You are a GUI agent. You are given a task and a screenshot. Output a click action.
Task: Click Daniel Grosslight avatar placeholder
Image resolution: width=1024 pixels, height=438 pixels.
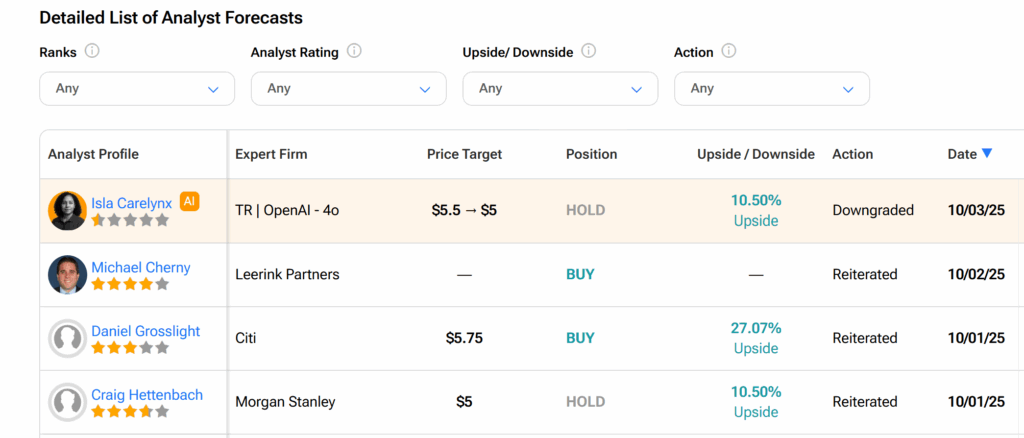click(67, 339)
